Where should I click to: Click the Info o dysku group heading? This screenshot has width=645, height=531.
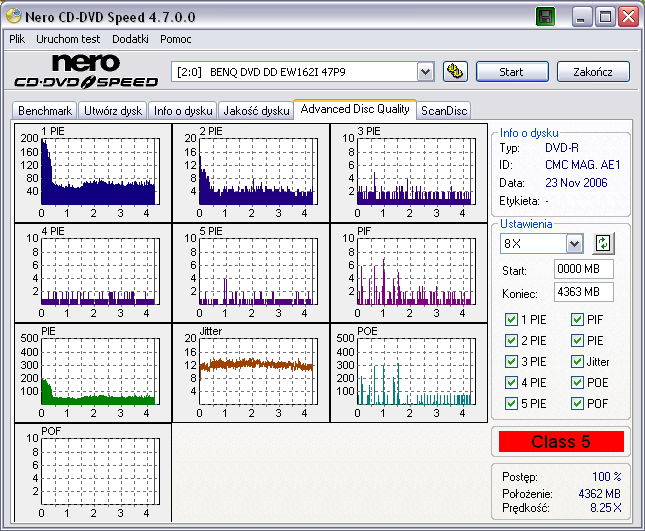(529, 133)
